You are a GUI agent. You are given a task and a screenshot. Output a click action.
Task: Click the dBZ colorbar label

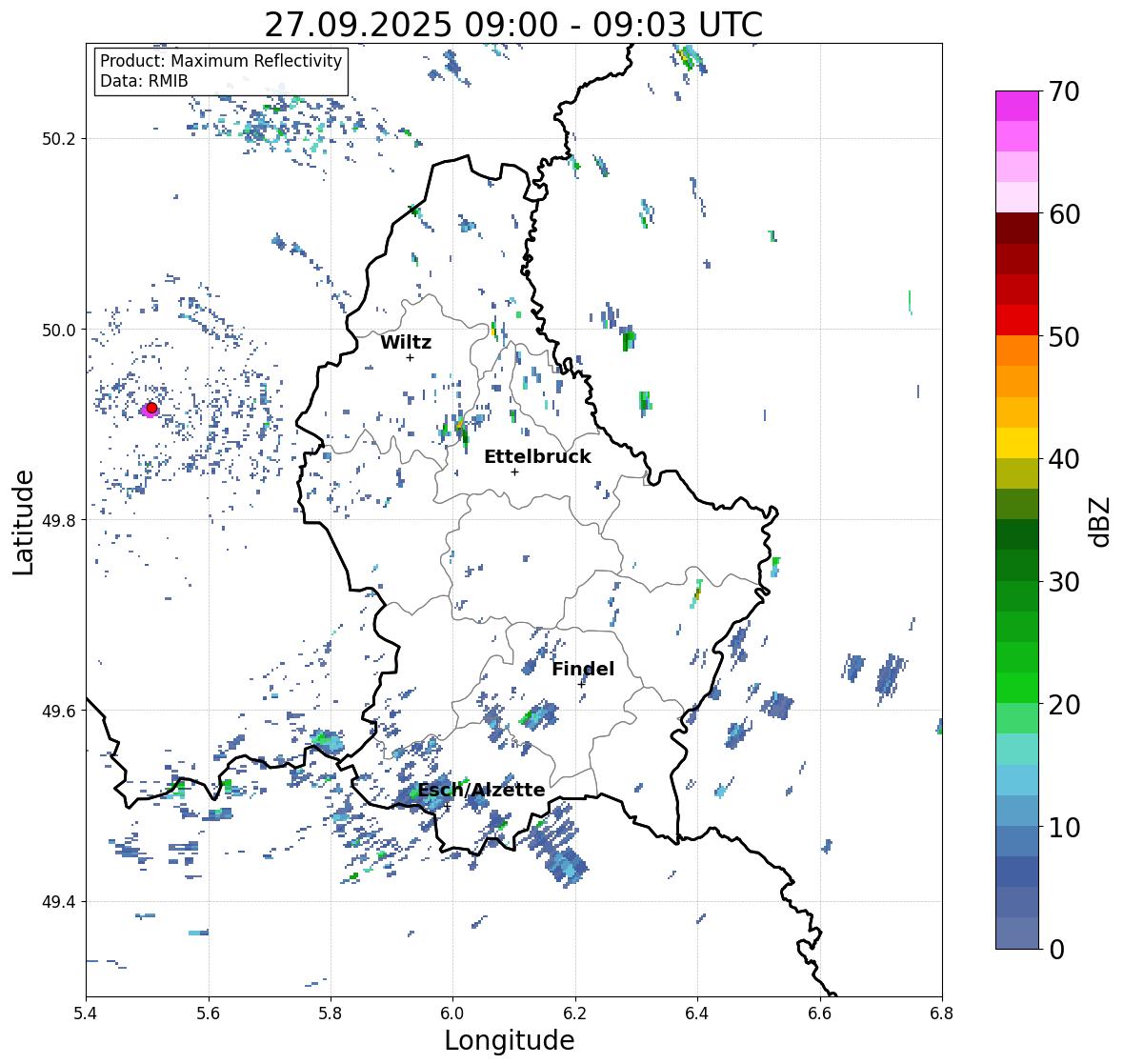(1101, 521)
